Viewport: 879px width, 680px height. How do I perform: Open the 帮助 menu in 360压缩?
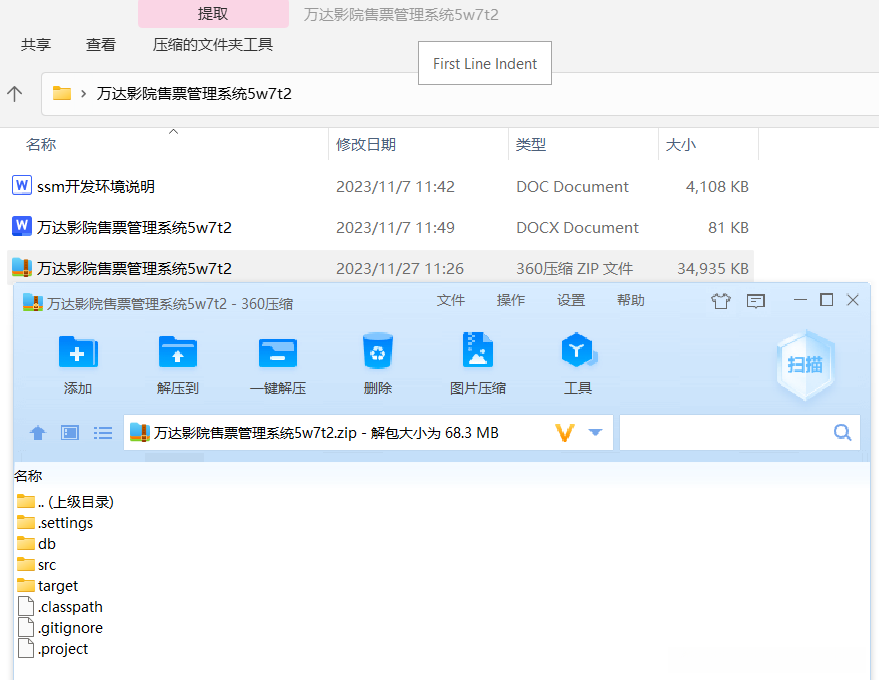pyautogui.click(x=631, y=300)
